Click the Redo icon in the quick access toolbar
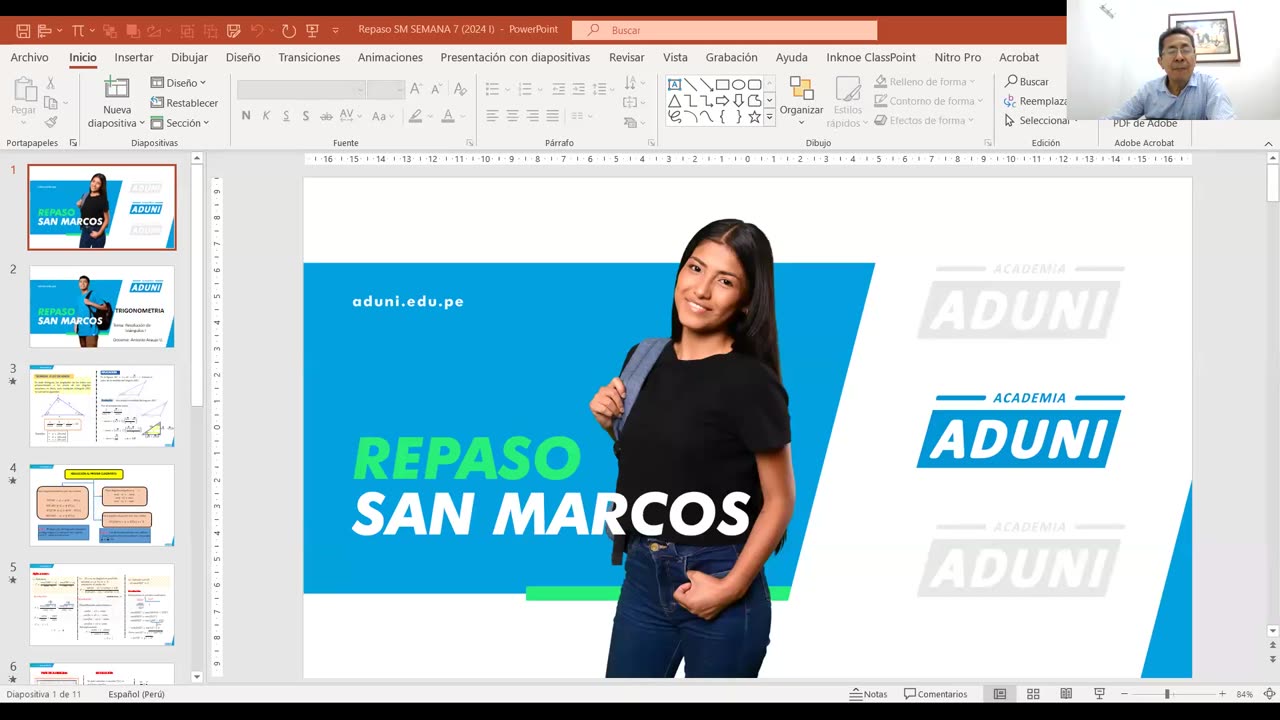The height and width of the screenshot is (720, 1280). coord(289,31)
